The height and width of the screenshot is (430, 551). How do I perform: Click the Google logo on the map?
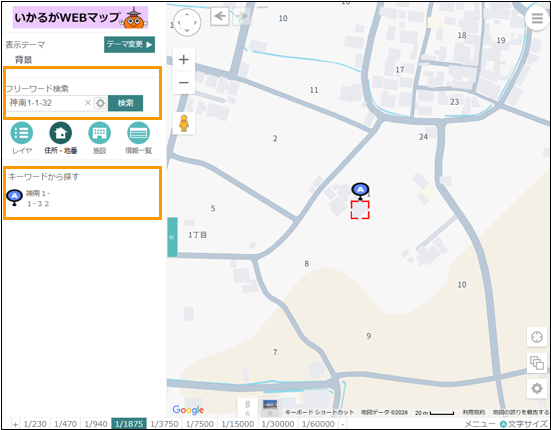(188, 410)
